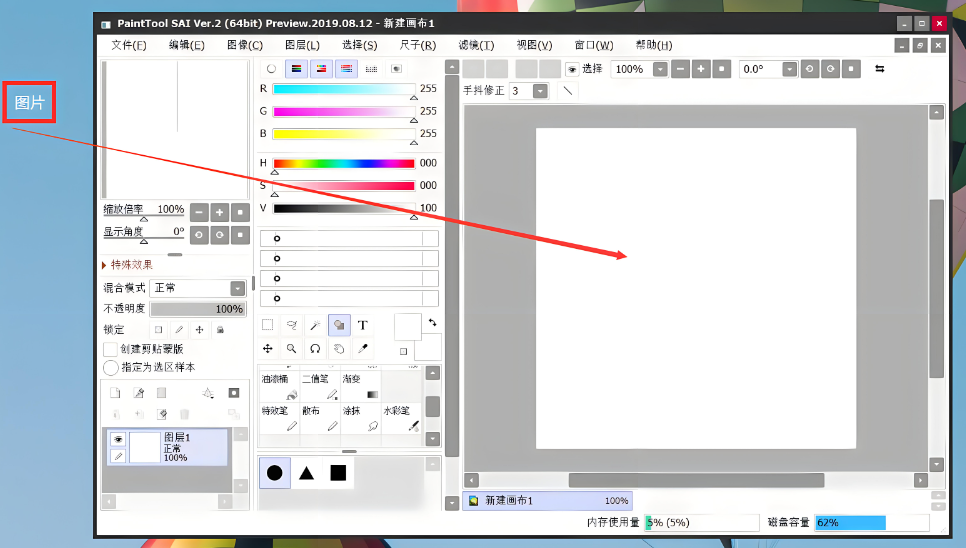Zoom in on canvas from top toolbar
This screenshot has width=966, height=548.
700,69
